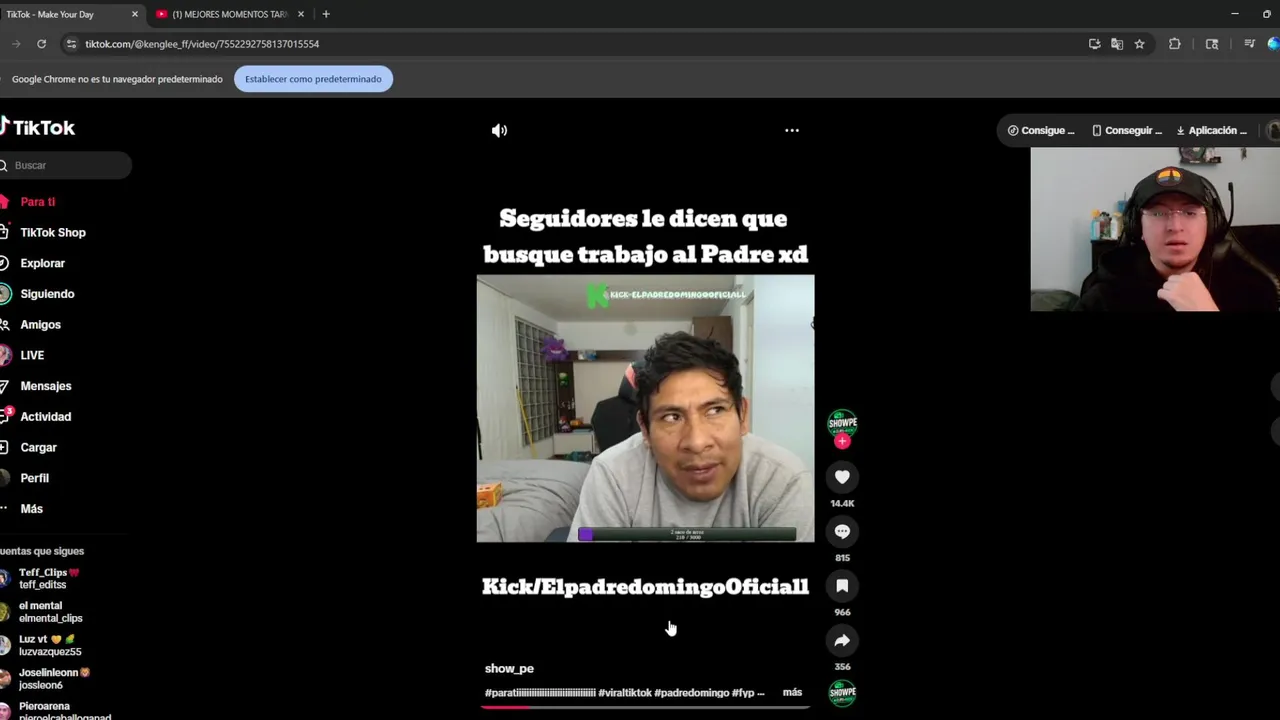The image size is (1280, 720).
Task: Click the address bar URL
Action: [202, 44]
